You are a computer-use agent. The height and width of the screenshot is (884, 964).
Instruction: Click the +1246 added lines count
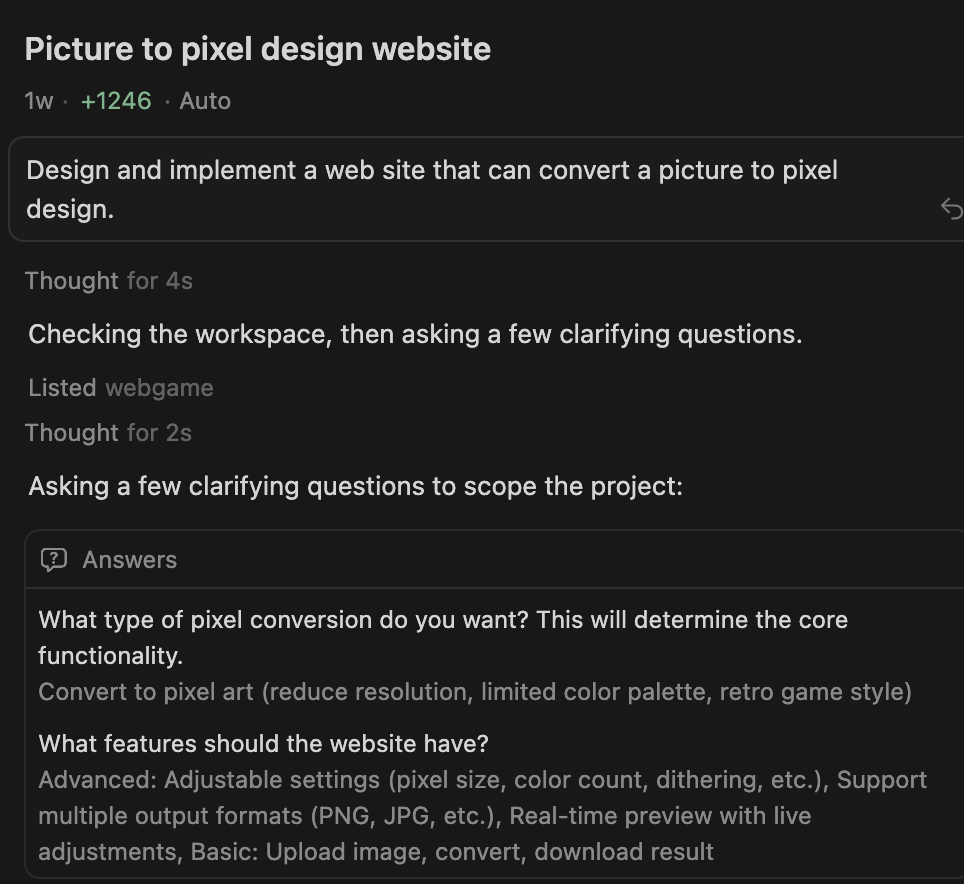[x=116, y=101]
